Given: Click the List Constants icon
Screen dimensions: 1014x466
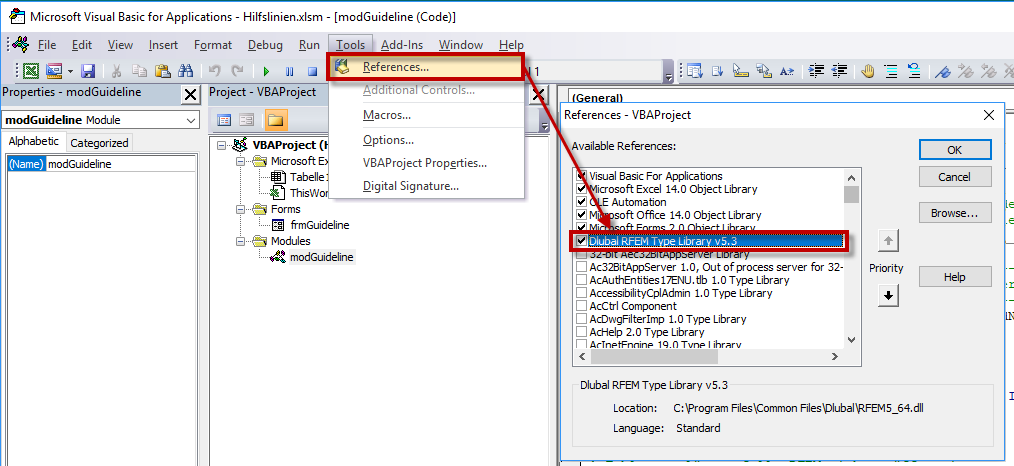Looking at the screenshot, I should pos(718,71).
